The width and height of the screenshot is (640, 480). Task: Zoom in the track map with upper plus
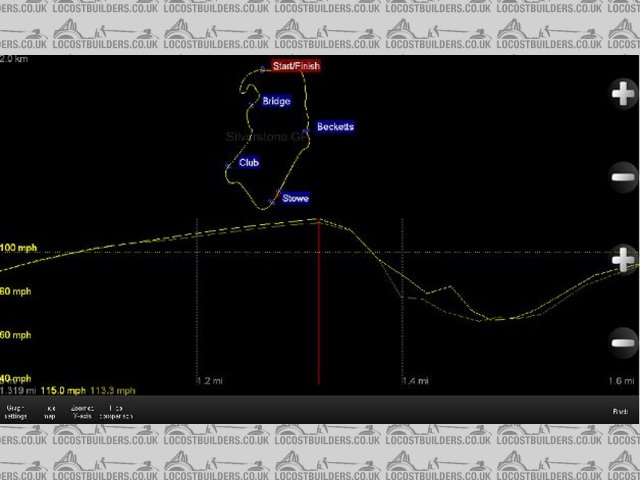622,95
